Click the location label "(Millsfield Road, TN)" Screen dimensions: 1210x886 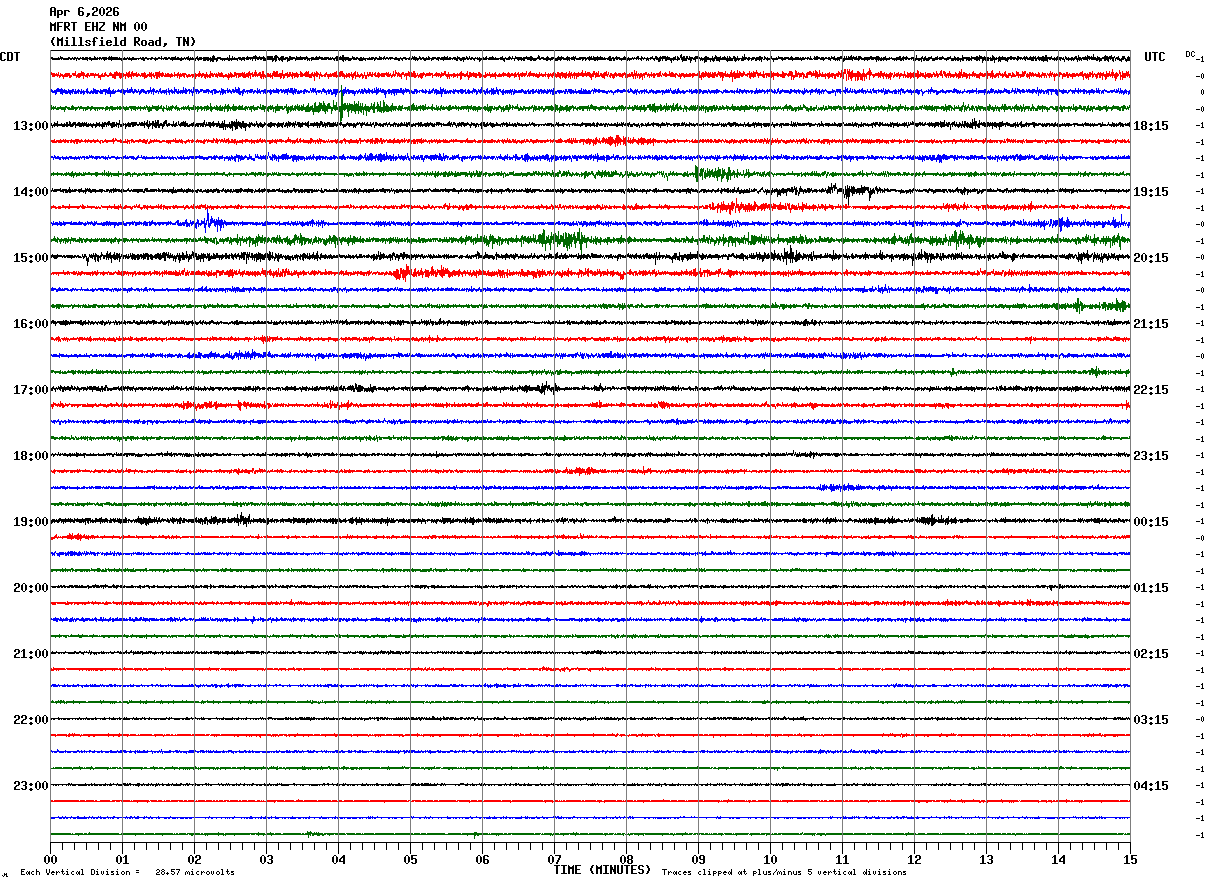point(123,42)
